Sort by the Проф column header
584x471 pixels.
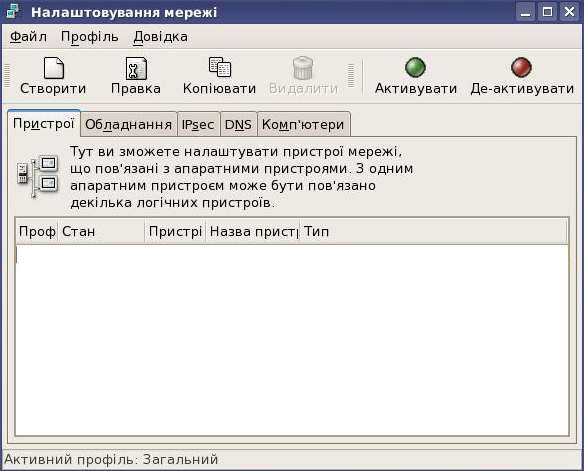37,232
